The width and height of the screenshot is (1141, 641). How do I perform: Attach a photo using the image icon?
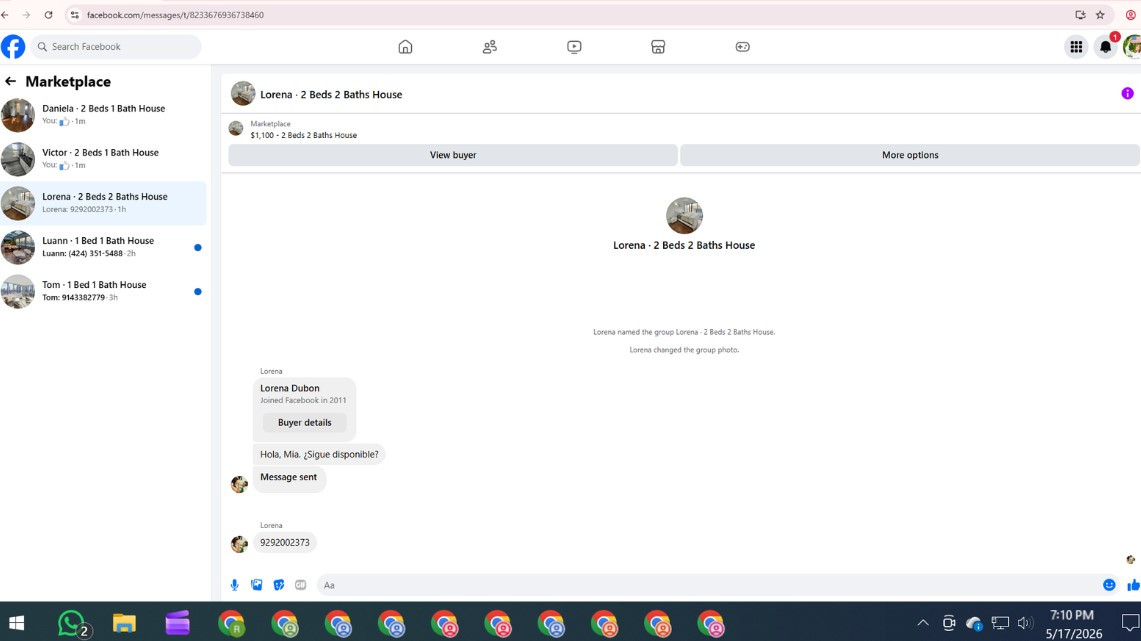click(257, 585)
